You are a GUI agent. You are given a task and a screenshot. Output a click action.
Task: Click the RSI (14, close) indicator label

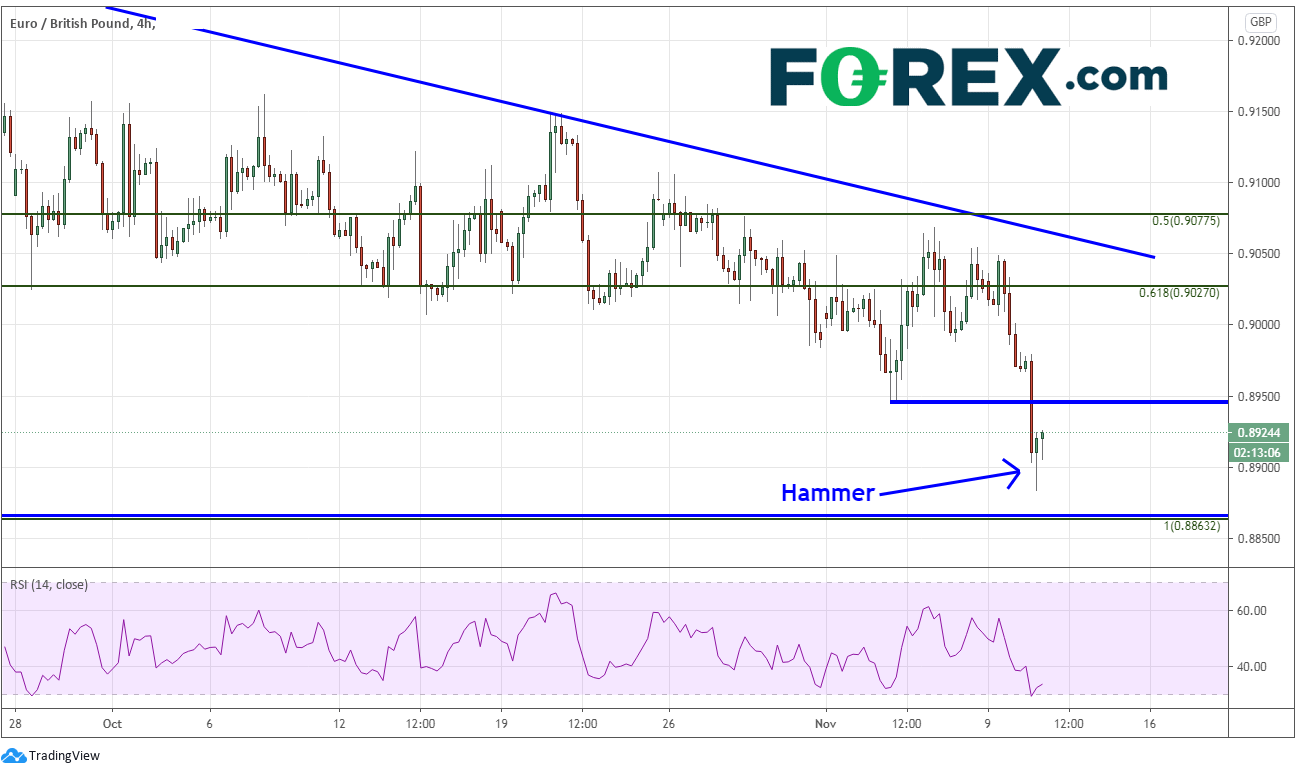tap(48, 584)
